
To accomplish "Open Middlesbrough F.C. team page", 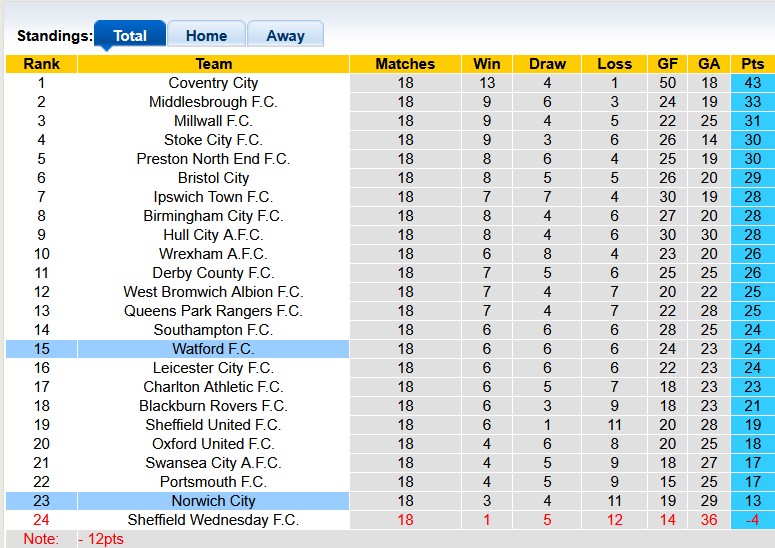I will point(213,102).
